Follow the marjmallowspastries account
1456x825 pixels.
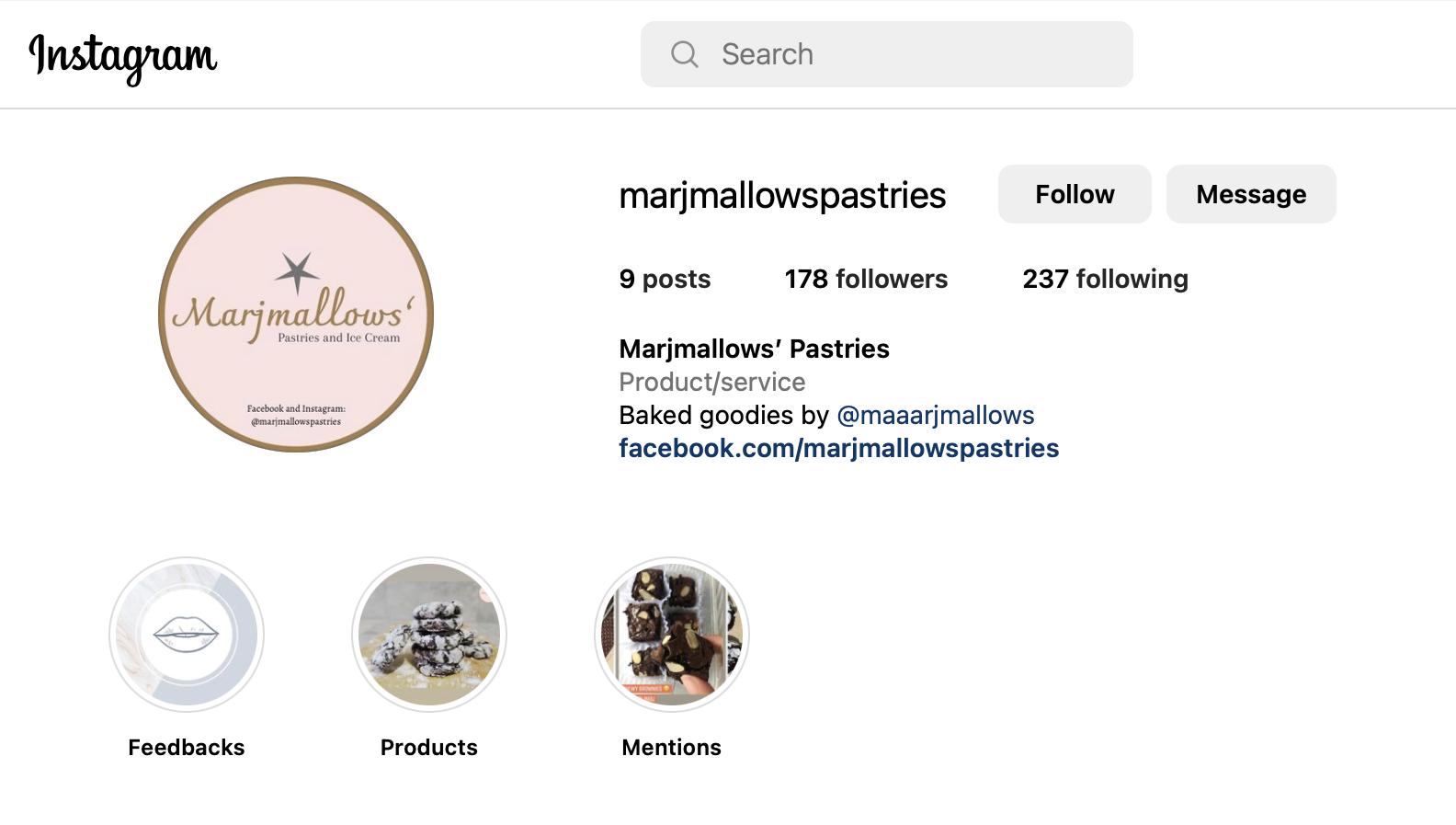[x=1075, y=194]
